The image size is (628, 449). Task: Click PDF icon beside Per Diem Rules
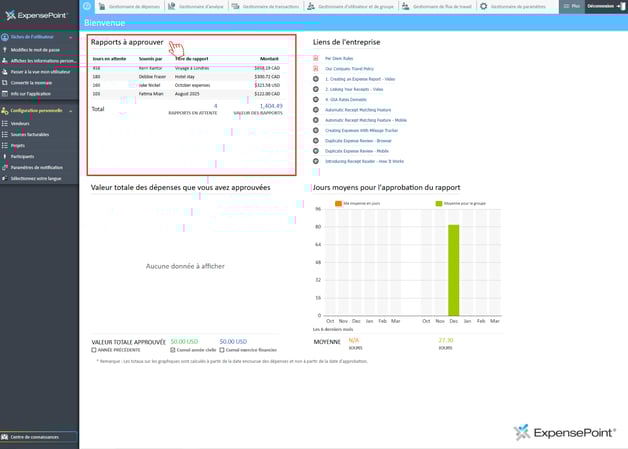[316, 58]
